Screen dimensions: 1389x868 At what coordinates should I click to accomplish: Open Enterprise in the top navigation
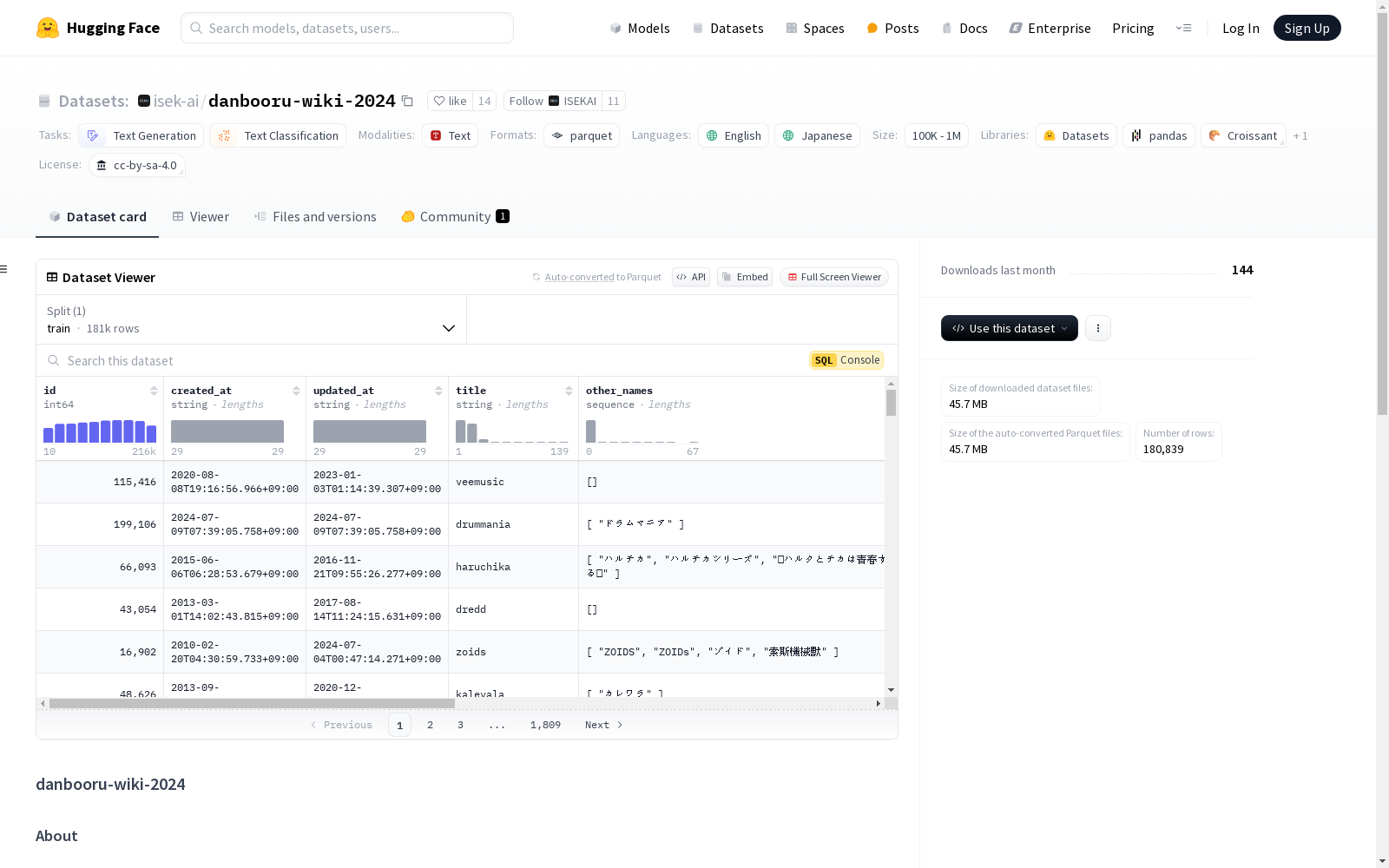(x=1050, y=28)
